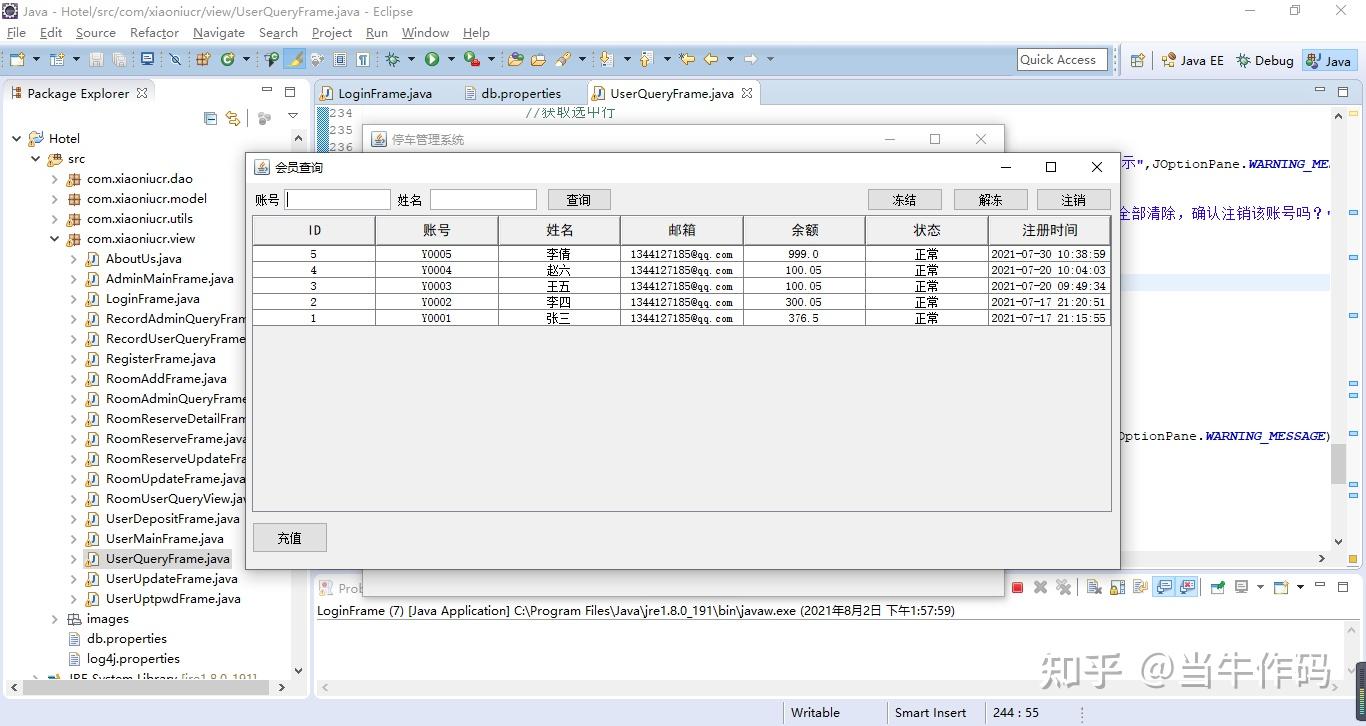Image resolution: width=1366 pixels, height=726 pixels.
Task: Click Open Perspective icon
Action: pos(1137,60)
